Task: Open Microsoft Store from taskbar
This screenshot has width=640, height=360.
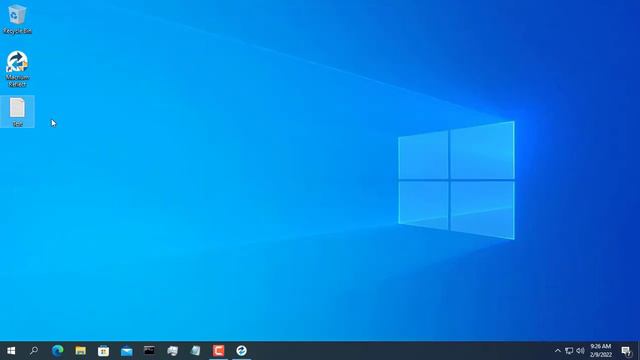Action: (104, 351)
